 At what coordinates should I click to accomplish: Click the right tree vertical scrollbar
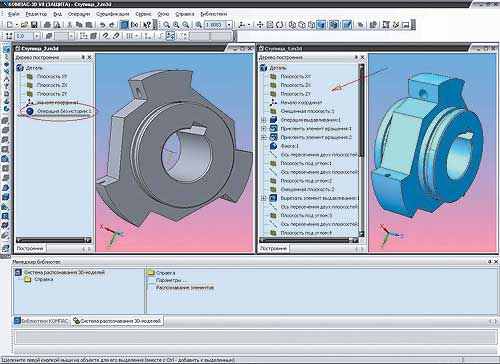(x=361, y=150)
